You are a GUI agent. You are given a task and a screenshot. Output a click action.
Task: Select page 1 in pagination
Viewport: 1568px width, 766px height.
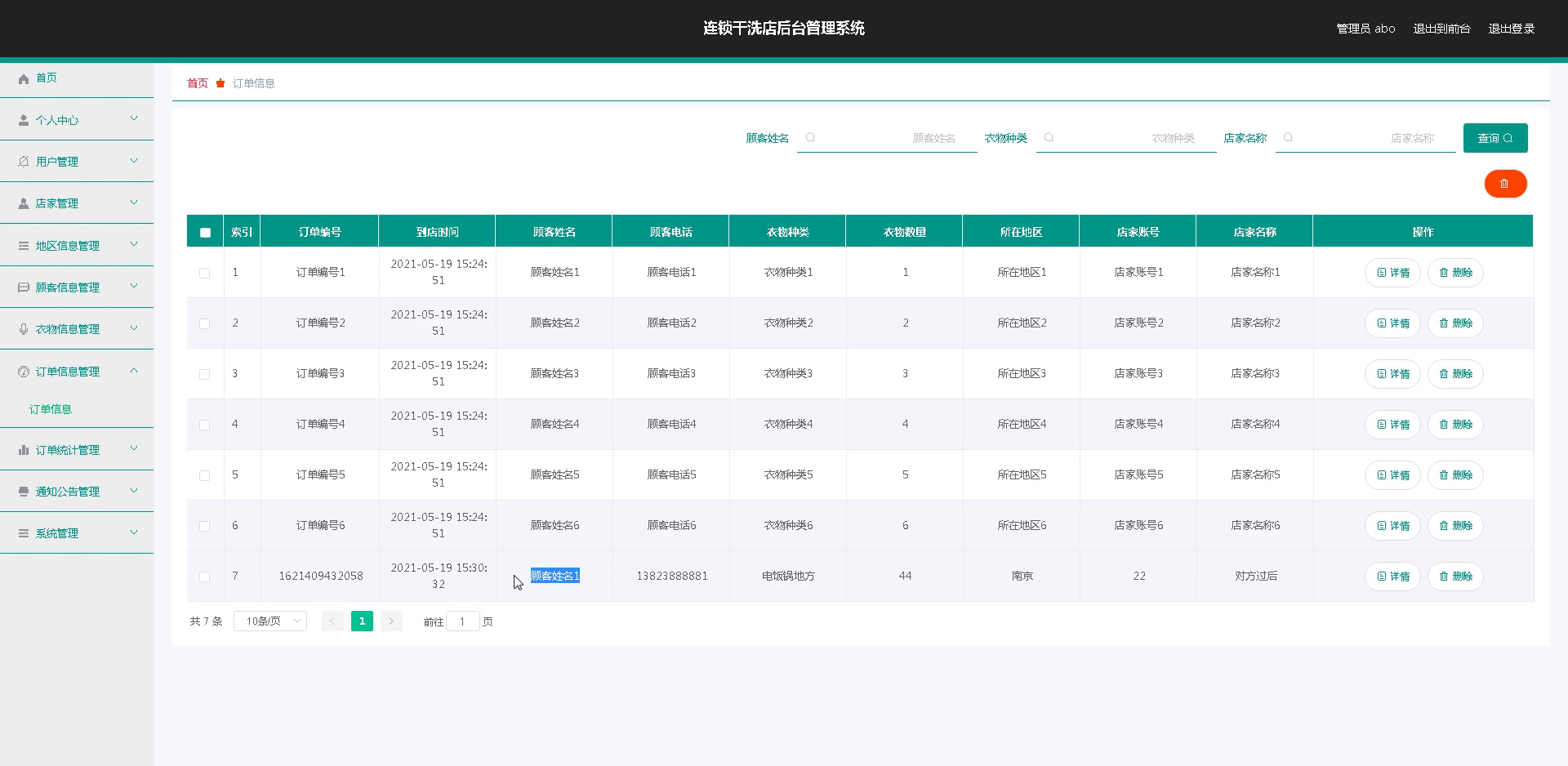pyautogui.click(x=362, y=621)
